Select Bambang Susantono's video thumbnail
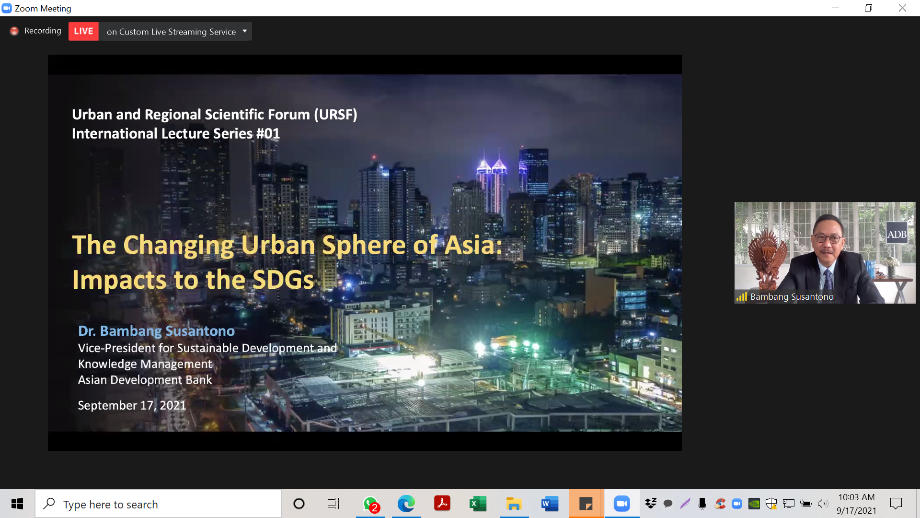Screen dimensions: 920x518 [824, 253]
